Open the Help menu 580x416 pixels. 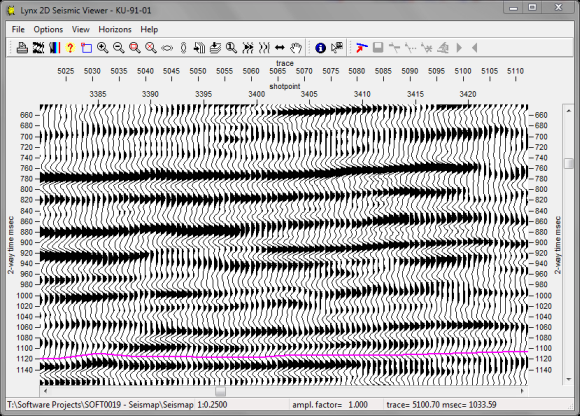point(149,29)
